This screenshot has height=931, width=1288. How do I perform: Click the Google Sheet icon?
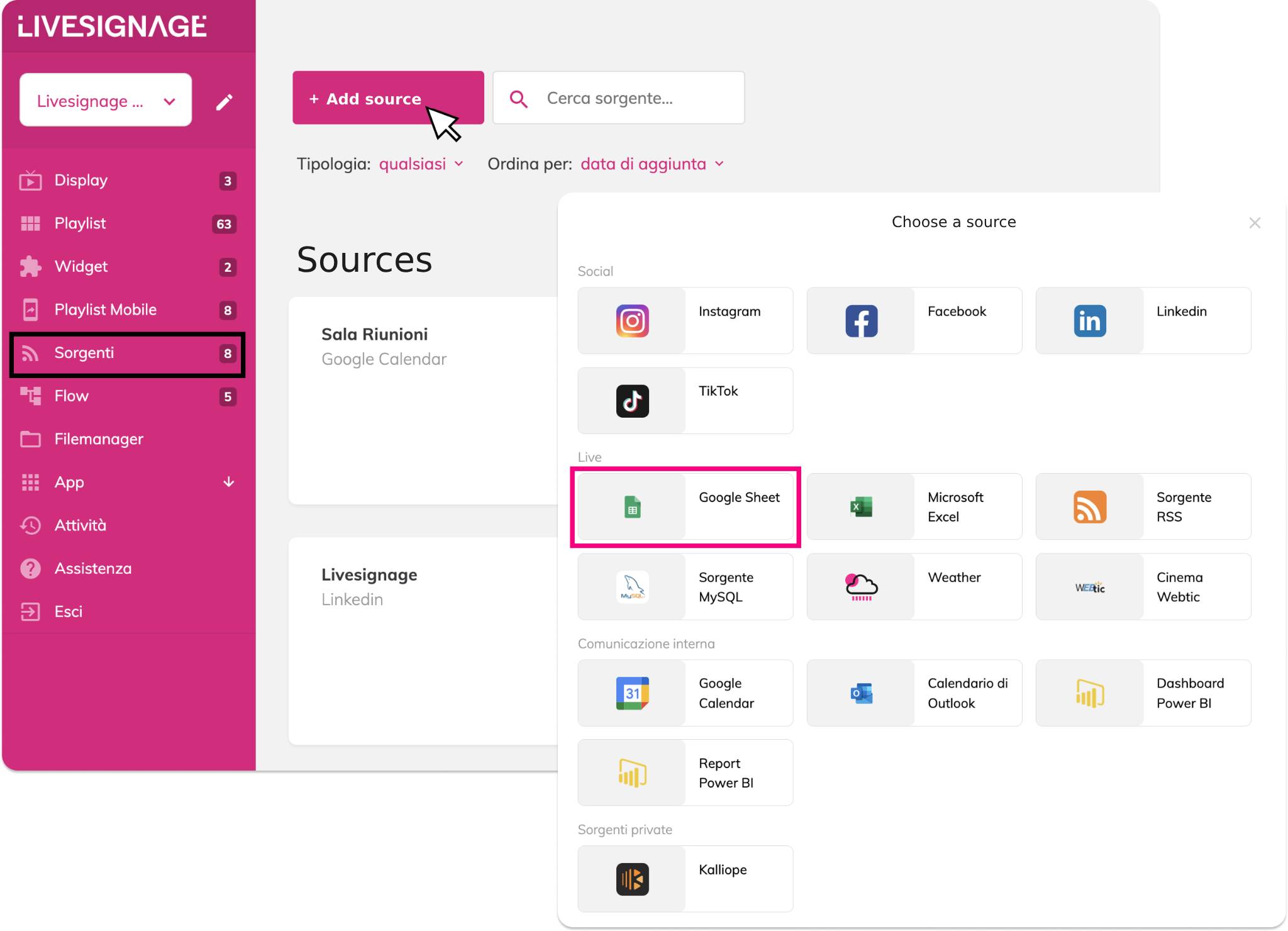tap(632, 507)
